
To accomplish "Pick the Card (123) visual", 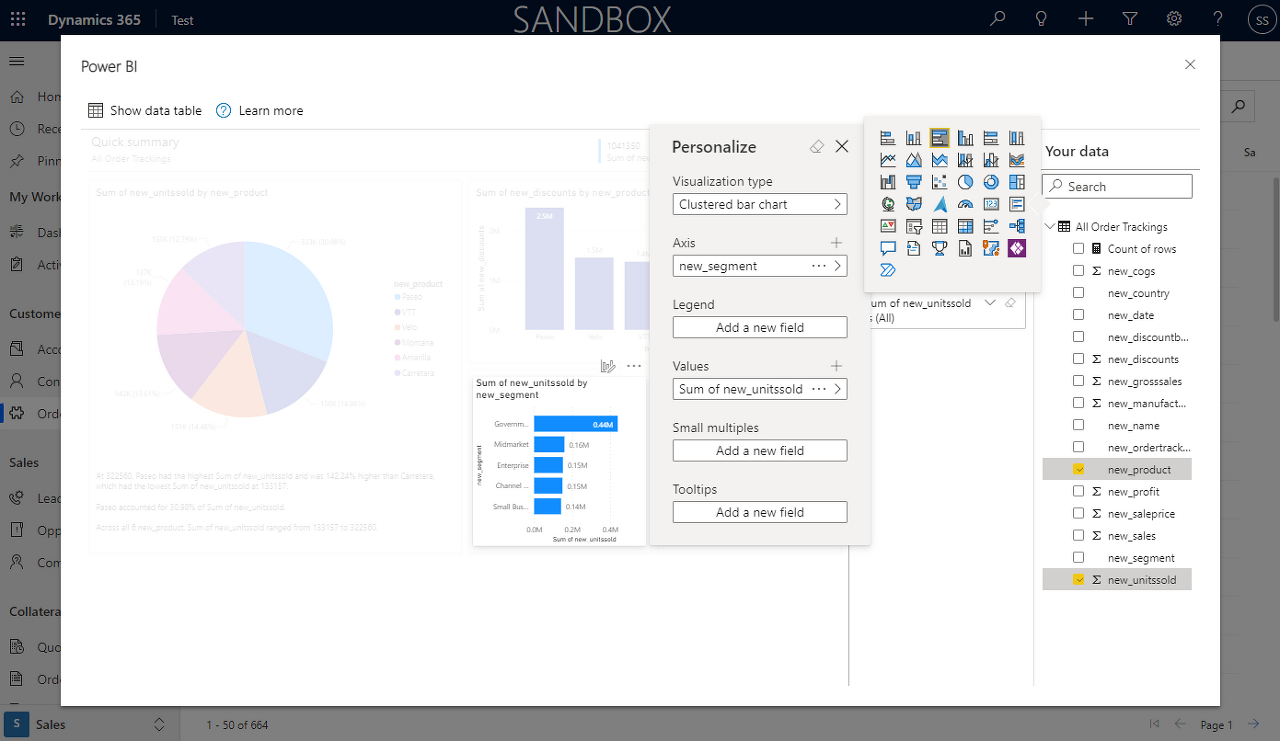I will point(991,204).
